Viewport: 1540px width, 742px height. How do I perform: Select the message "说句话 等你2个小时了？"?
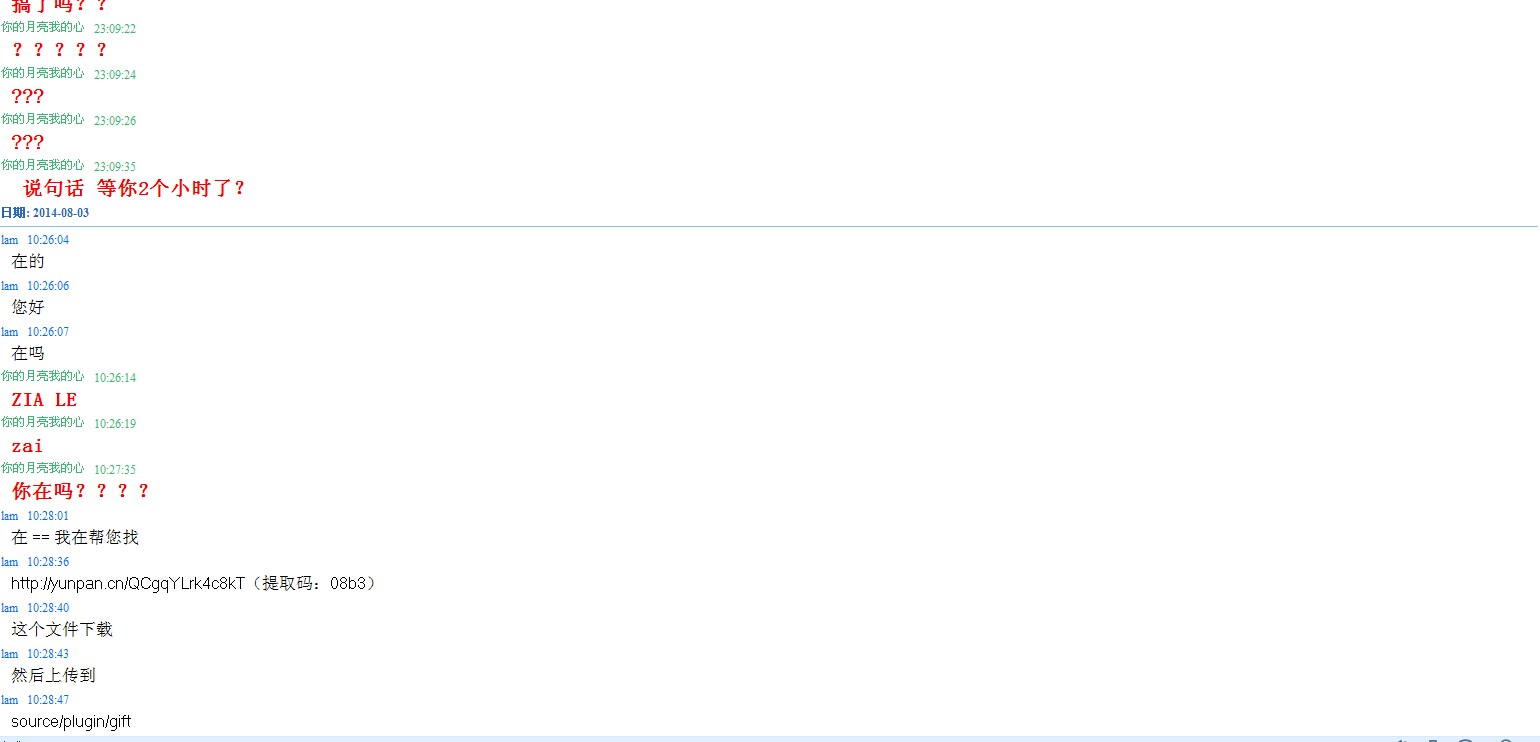[134, 188]
